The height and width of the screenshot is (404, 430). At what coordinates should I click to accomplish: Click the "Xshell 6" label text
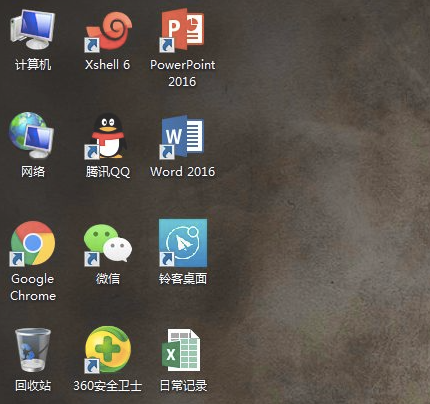[107, 65]
